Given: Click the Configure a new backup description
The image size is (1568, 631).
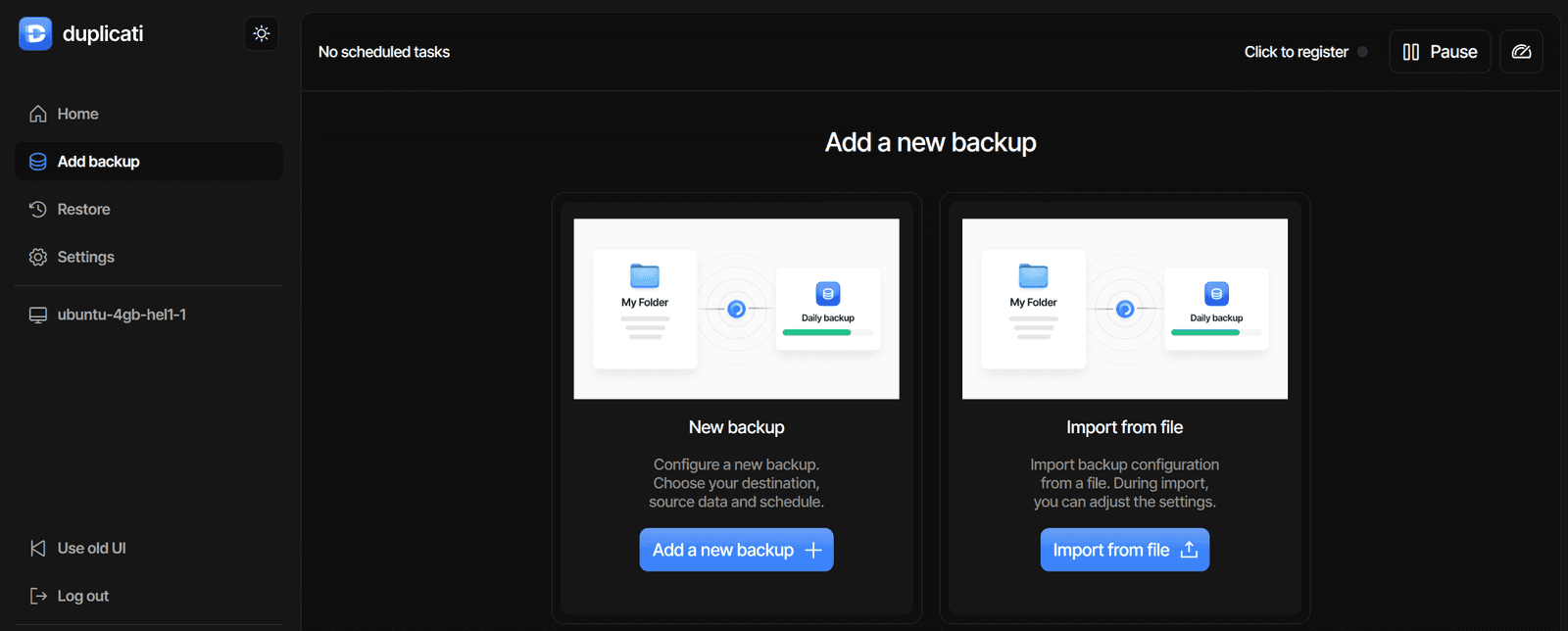Looking at the screenshot, I should pos(737,483).
